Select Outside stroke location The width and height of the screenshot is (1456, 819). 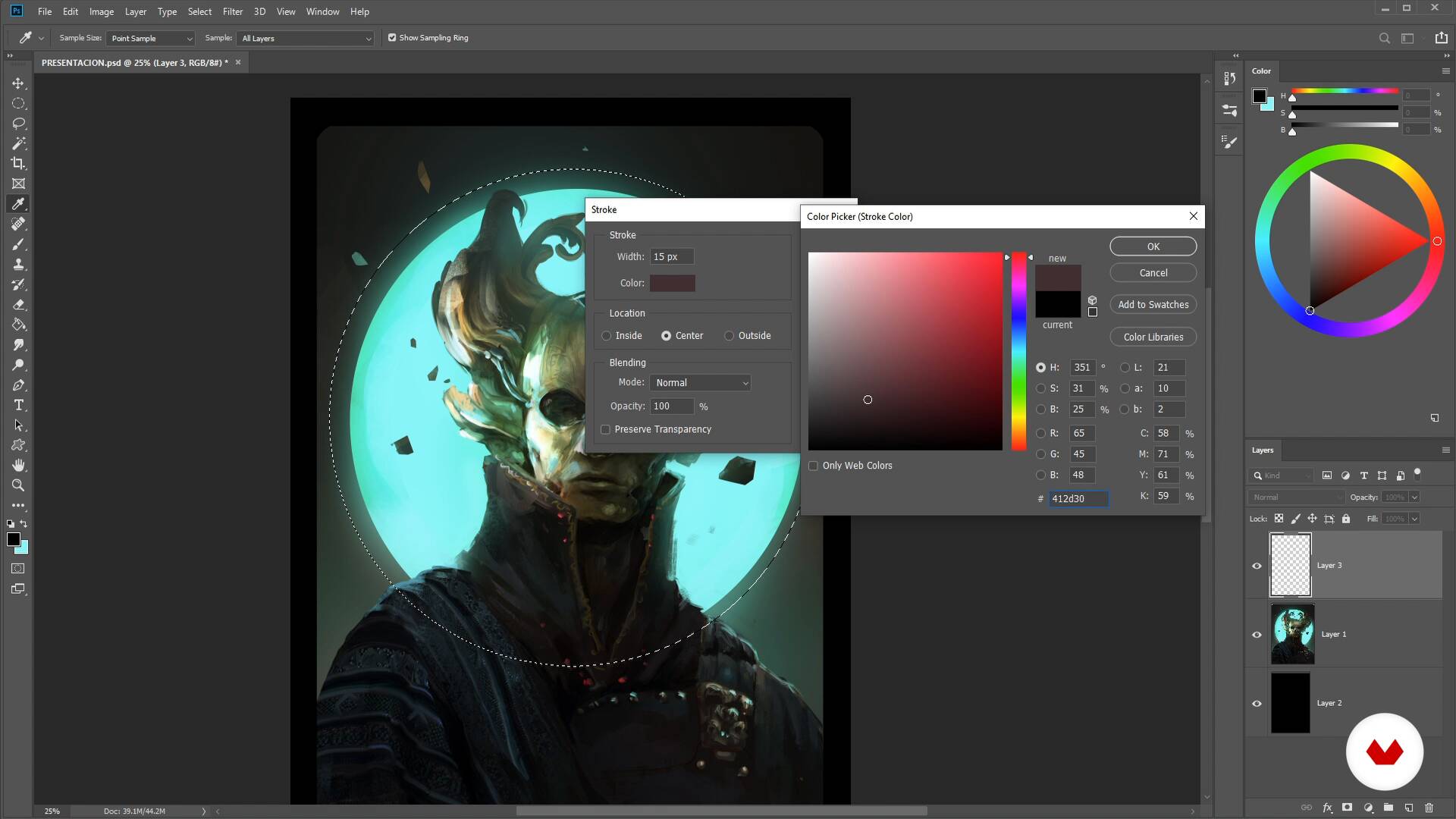click(729, 335)
